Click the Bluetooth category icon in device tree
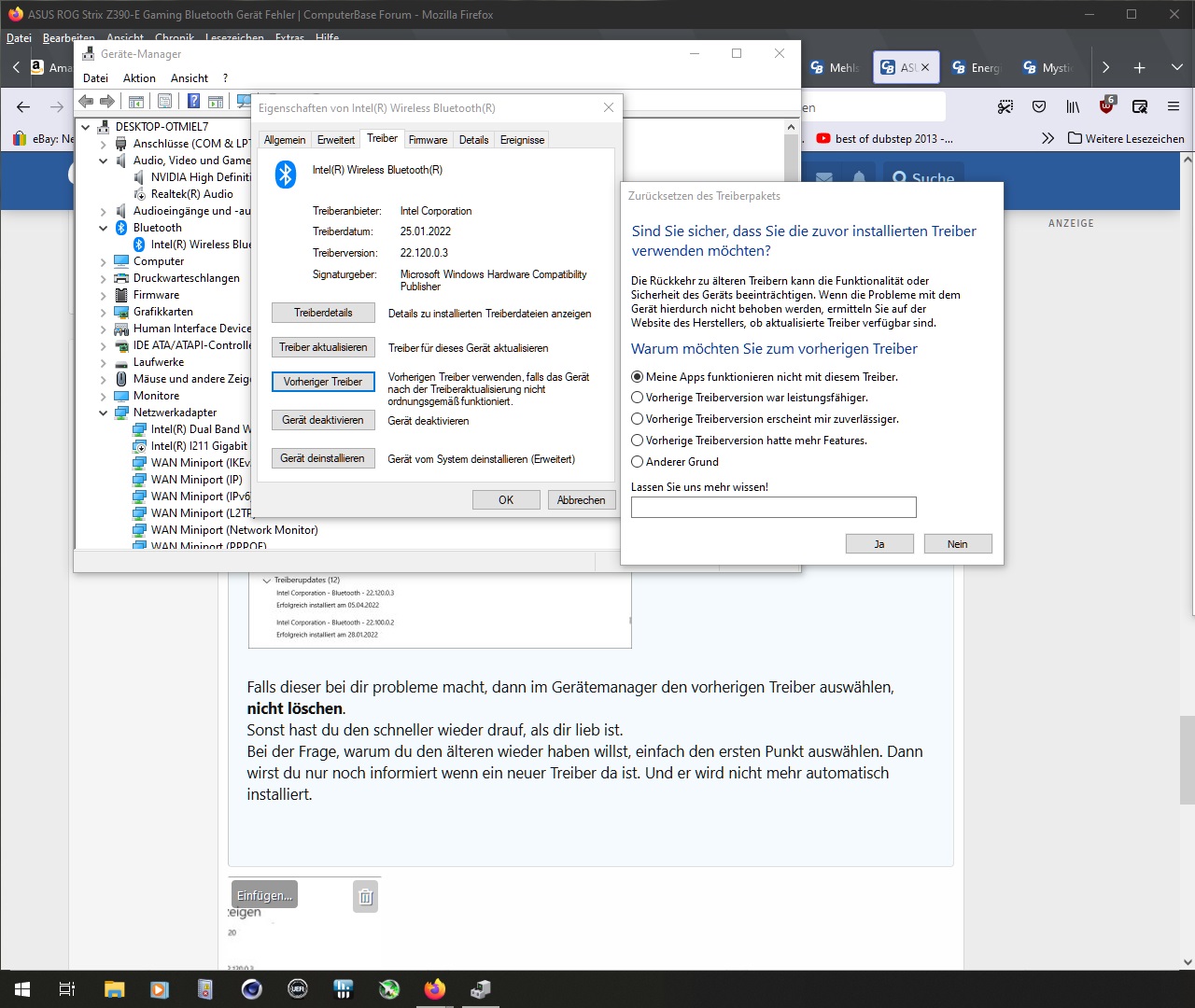This screenshot has width=1195, height=1008. (x=121, y=228)
